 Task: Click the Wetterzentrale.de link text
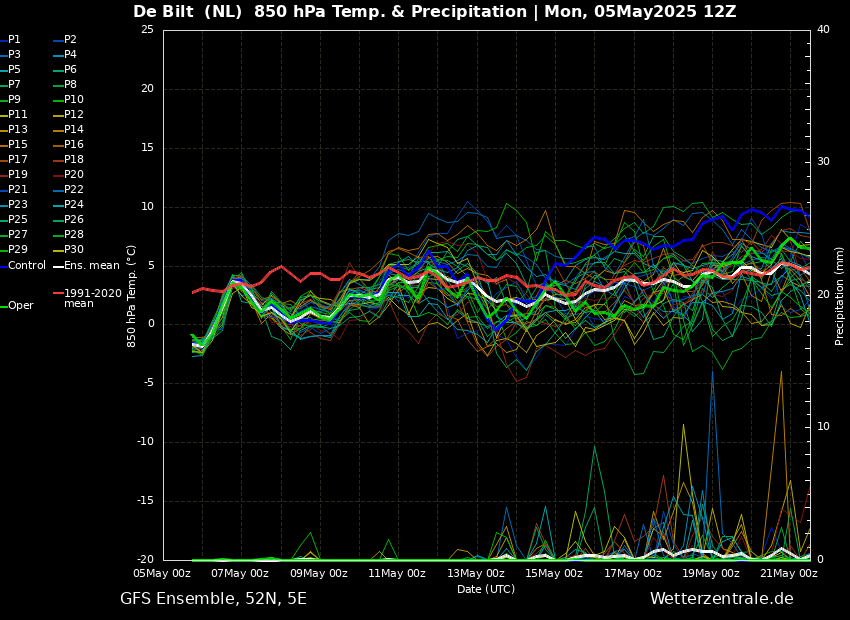click(x=721, y=599)
